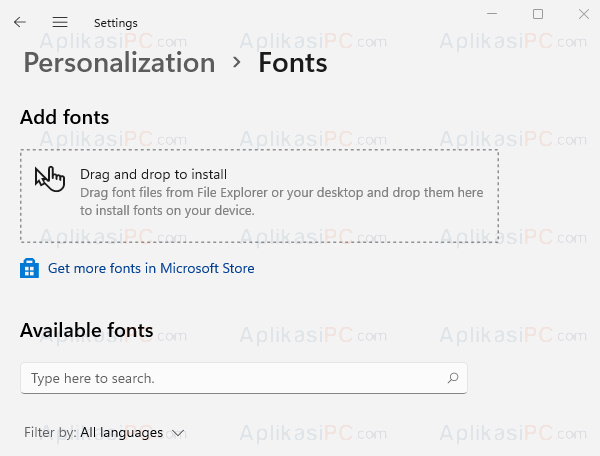This screenshot has width=600, height=456.
Task: Click the chevron beside All languages
Action: pos(178,433)
